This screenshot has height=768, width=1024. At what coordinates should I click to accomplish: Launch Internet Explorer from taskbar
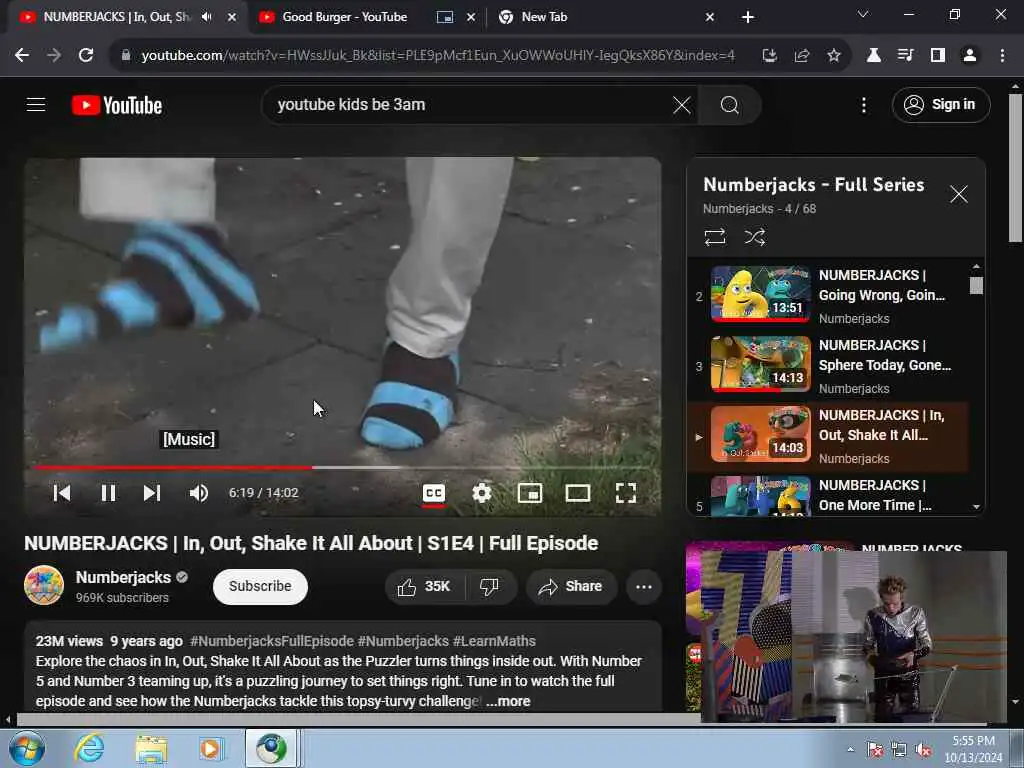pos(89,748)
